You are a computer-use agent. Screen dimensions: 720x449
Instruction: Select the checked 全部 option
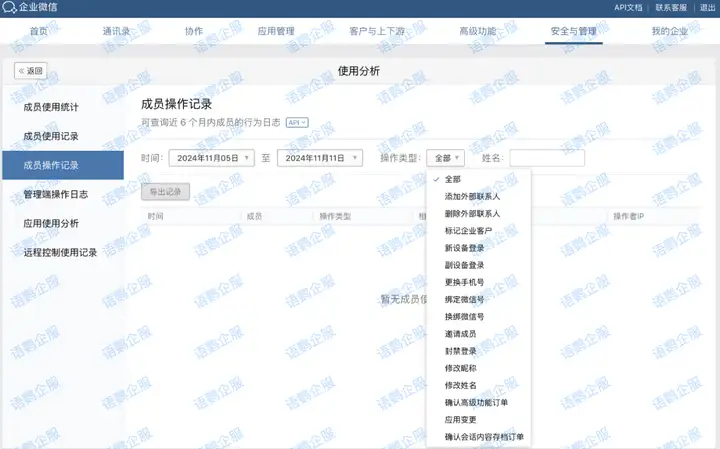click(453, 179)
